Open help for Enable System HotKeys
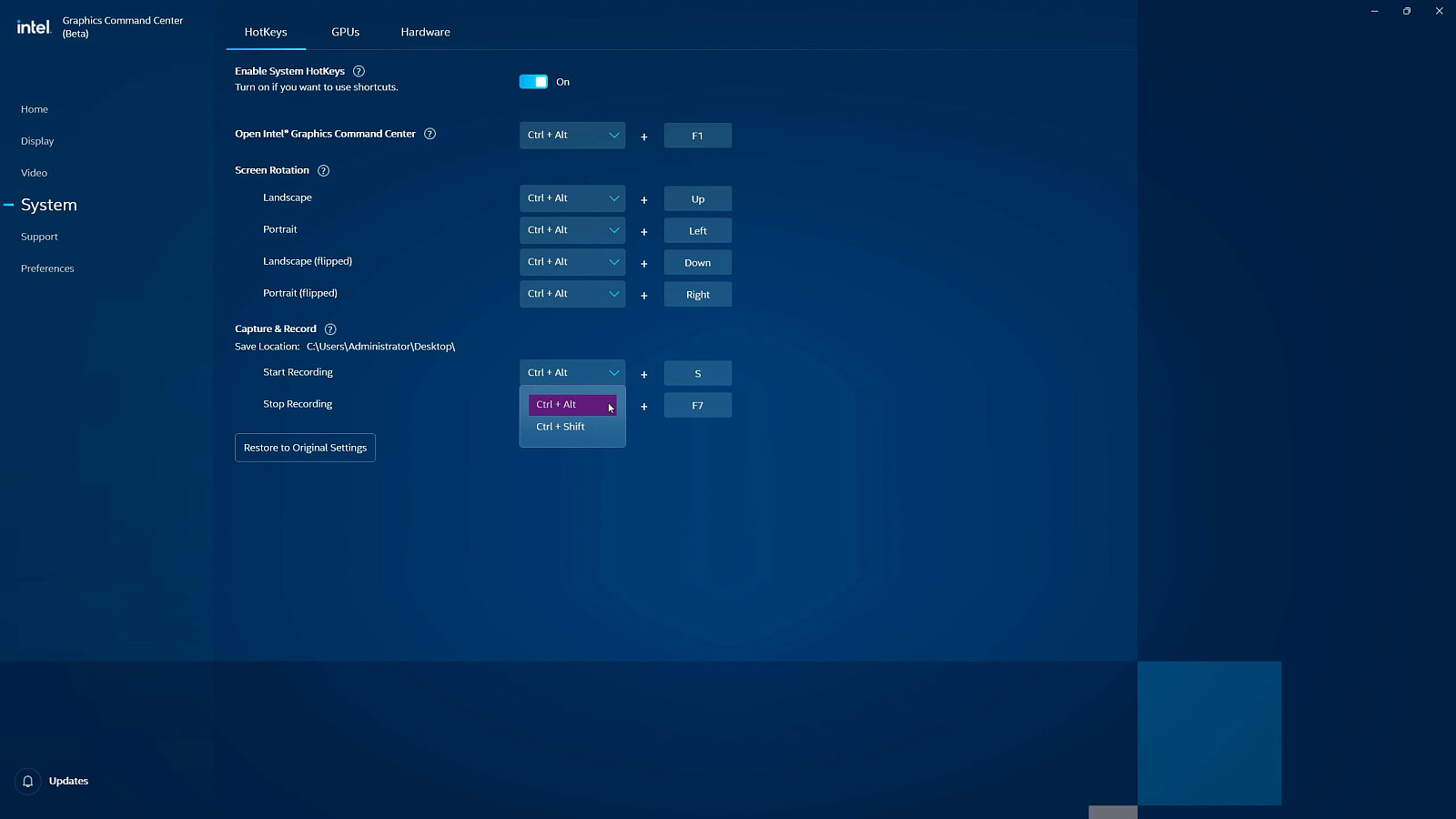Screen dimensions: 1456x819 [359, 71]
